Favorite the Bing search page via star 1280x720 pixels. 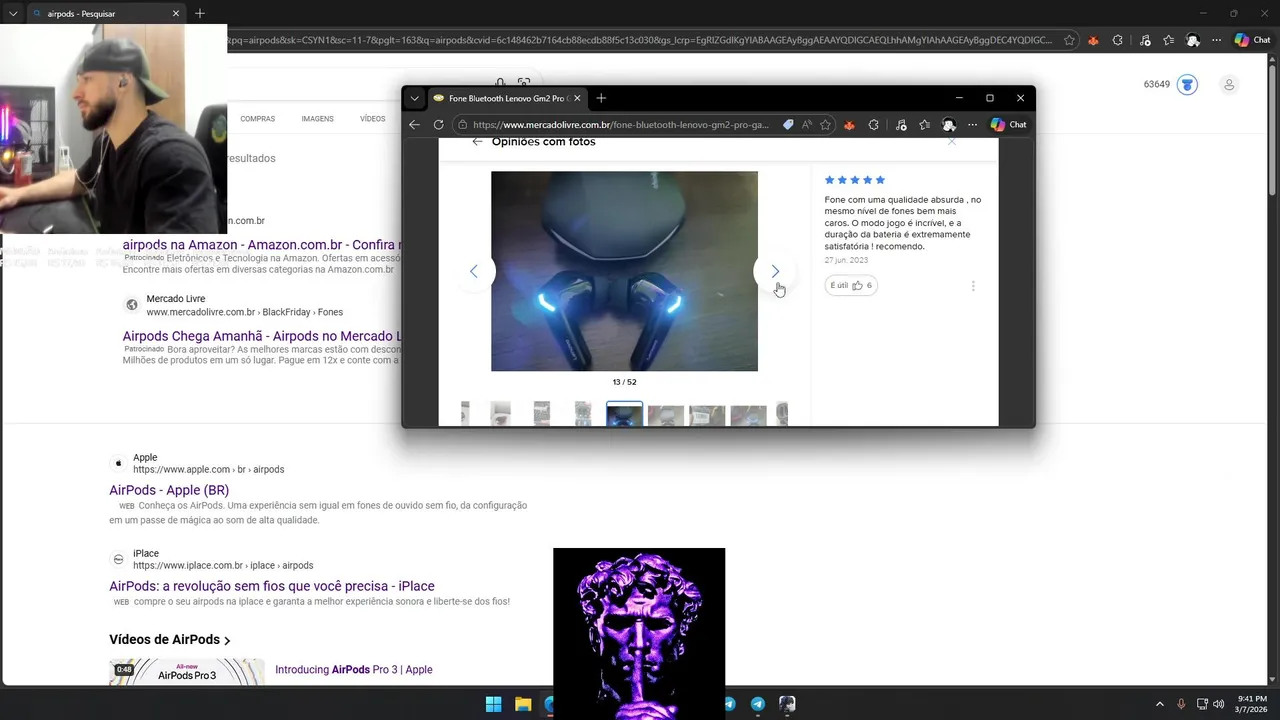1069,41
